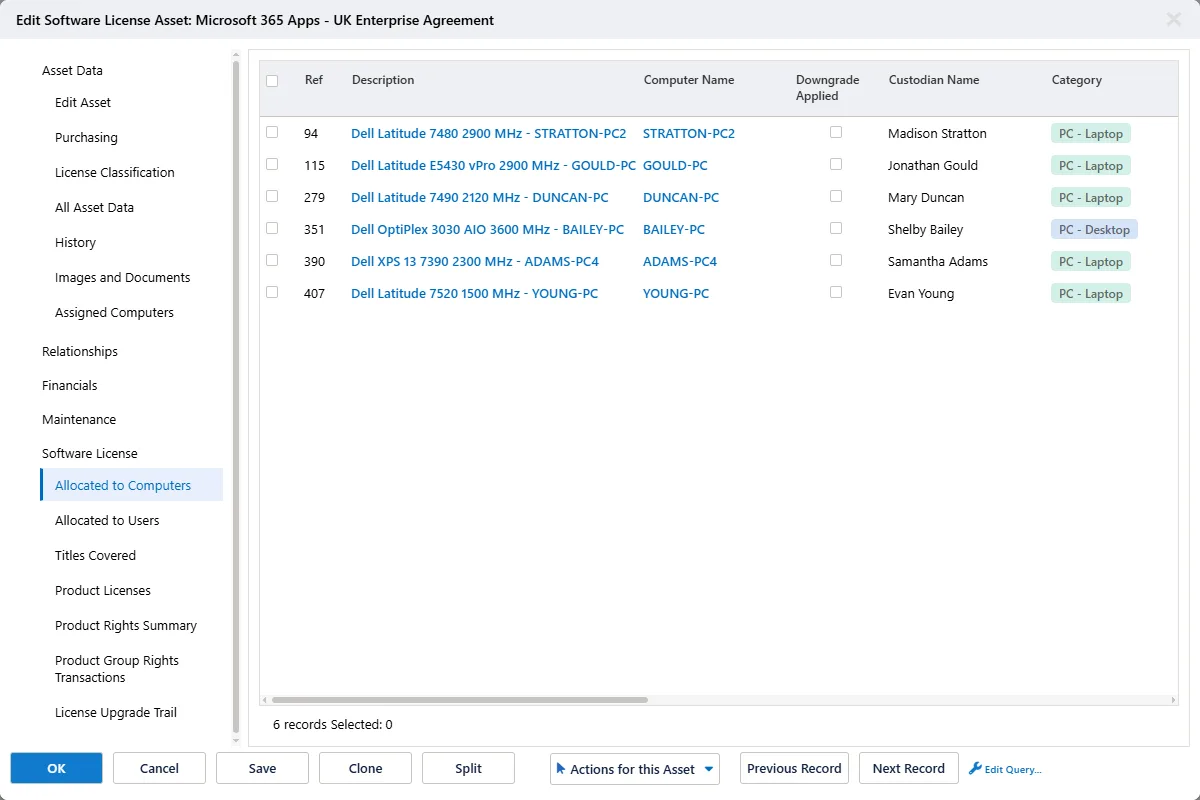This screenshot has height=800, width=1200.
Task: Click the table's horizontal scrollbar thumb
Action: tap(460, 700)
